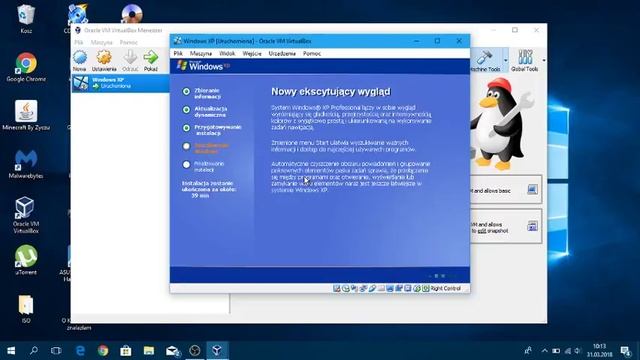The height and width of the screenshot is (360, 640).
Task: Open the volume control in system tray
Action: [x=577, y=351]
